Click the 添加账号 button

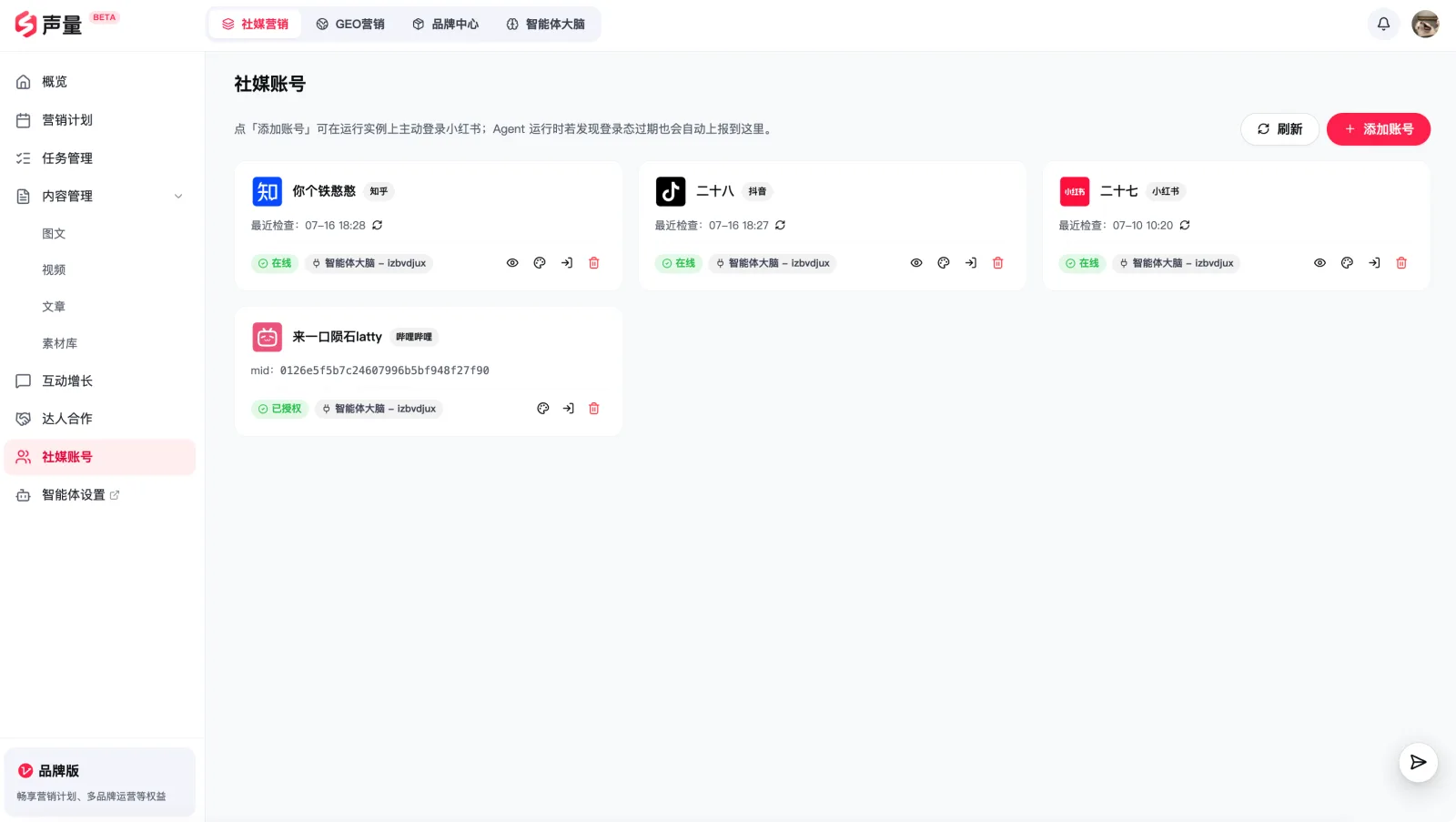click(x=1379, y=129)
